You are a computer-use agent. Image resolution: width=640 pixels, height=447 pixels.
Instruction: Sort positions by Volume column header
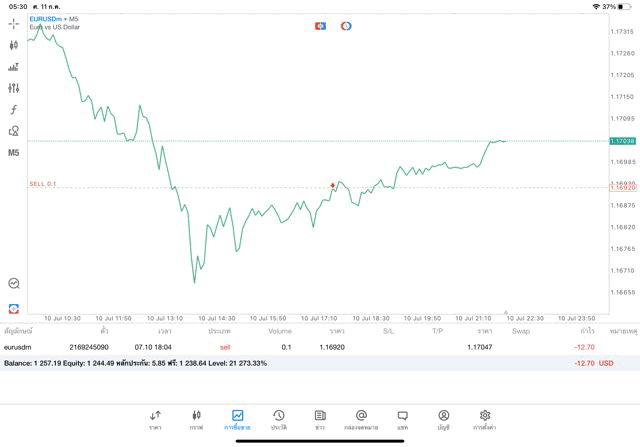tap(280, 331)
